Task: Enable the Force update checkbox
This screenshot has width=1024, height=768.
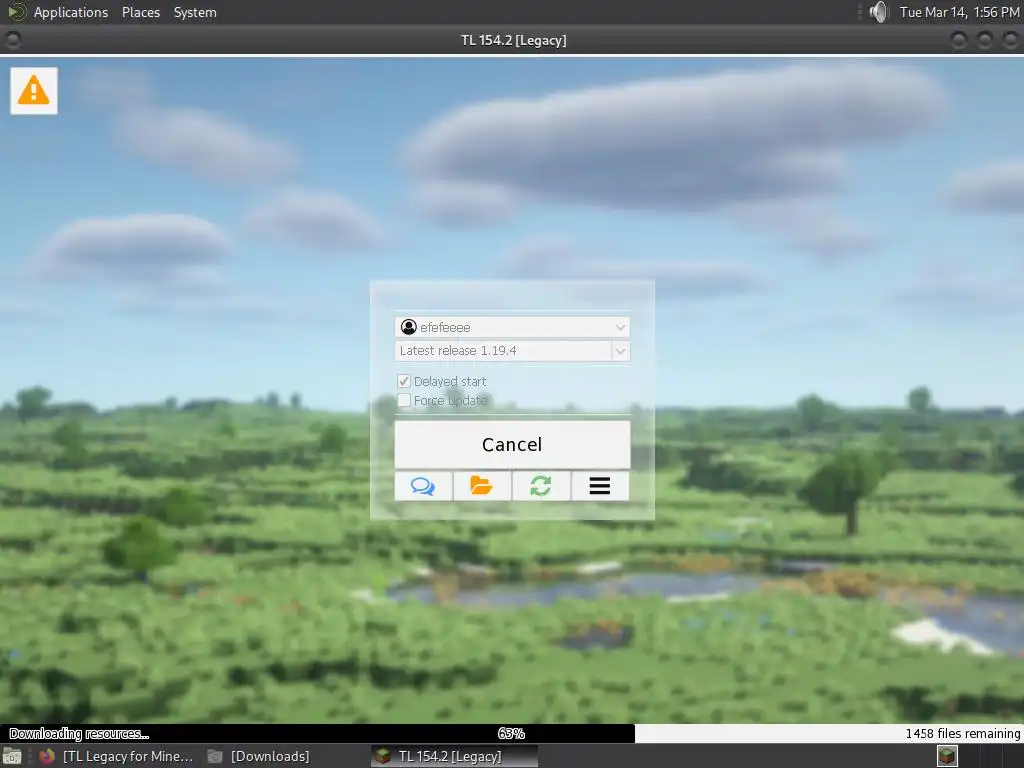Action: coord(404,400)
